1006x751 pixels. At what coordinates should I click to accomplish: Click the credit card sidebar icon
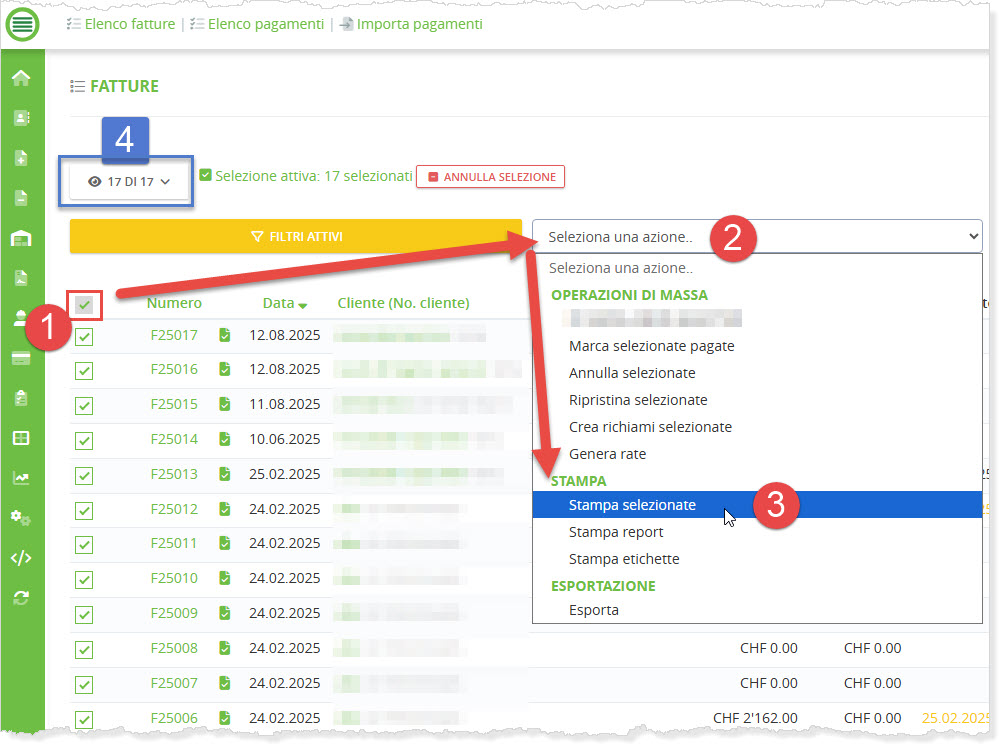pos(21,358)
